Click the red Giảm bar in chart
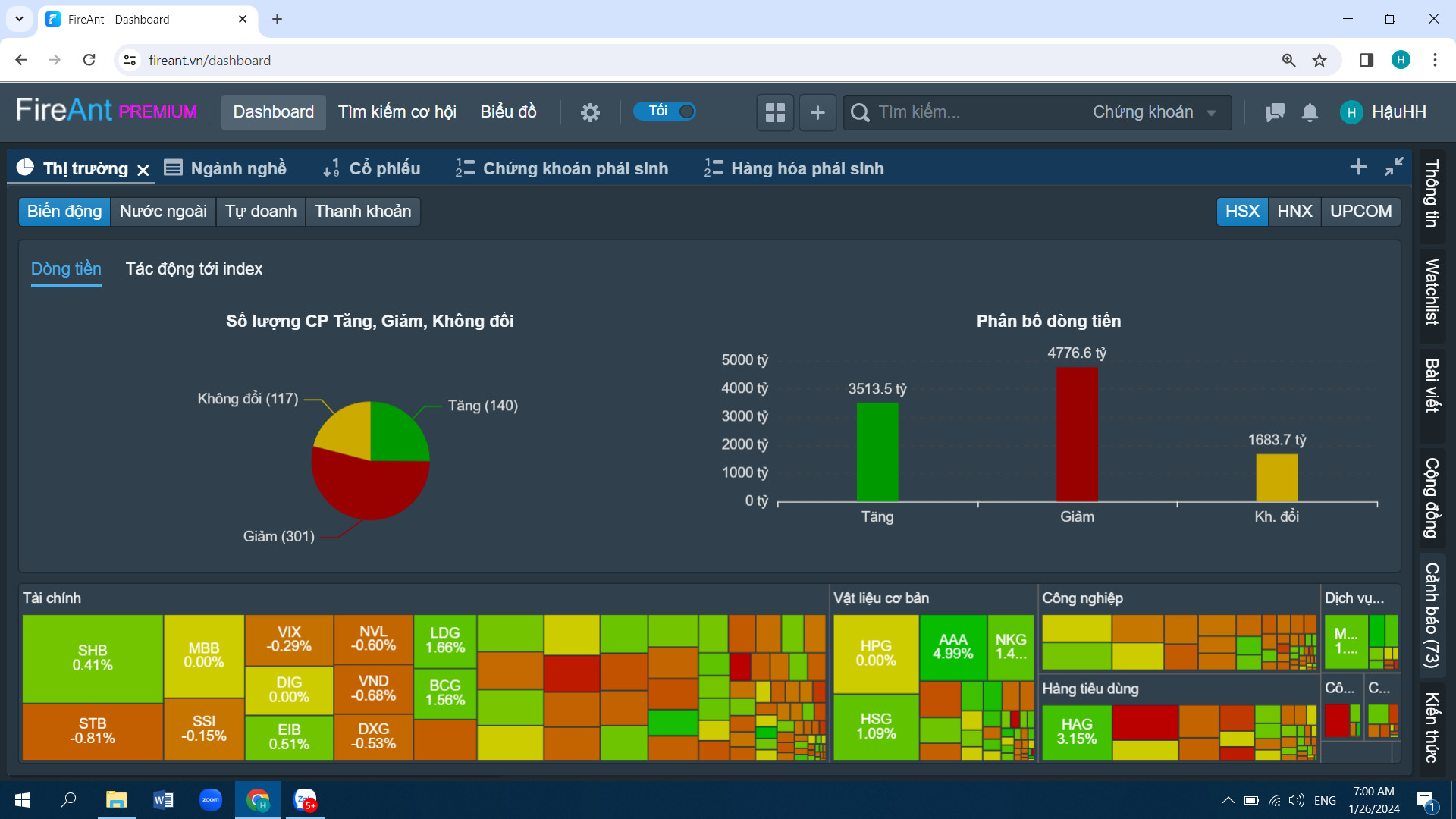 tap(1077, 434)
